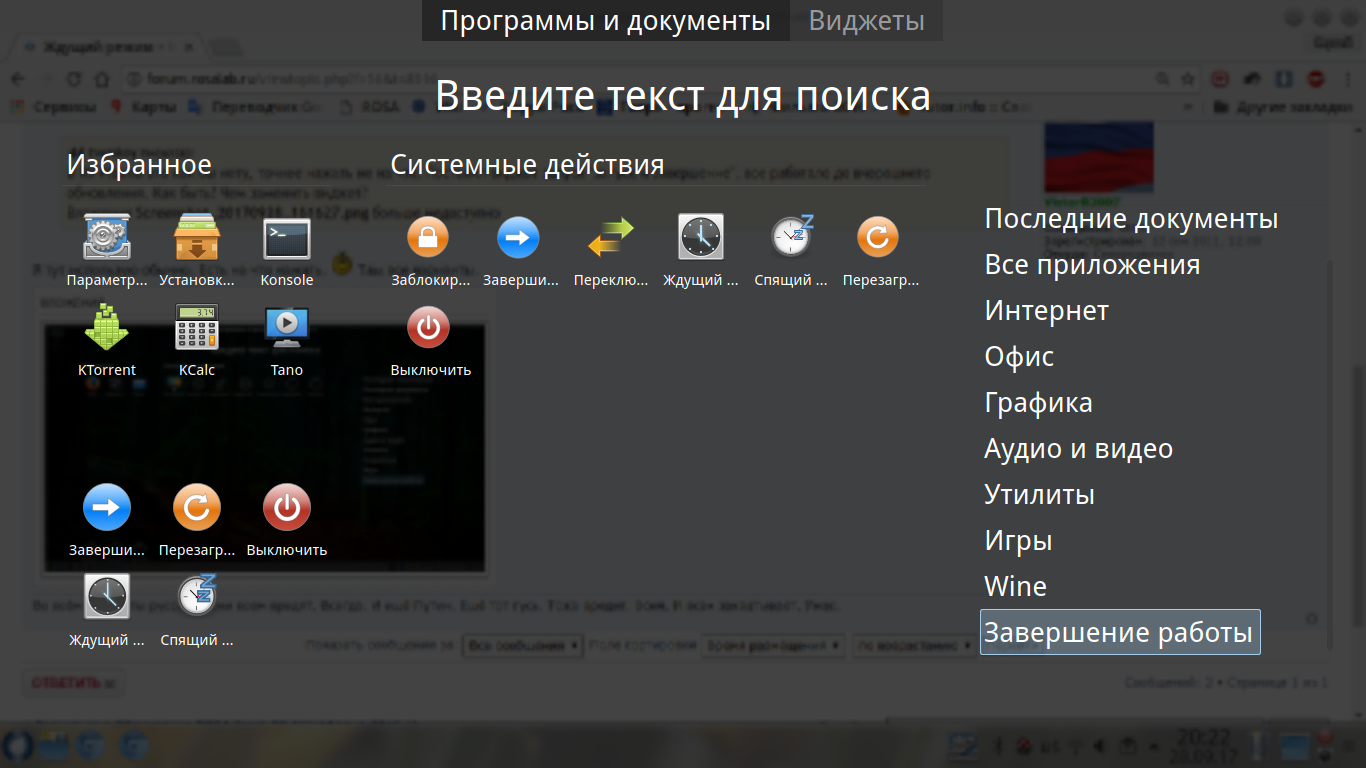Launch the Установка software installer icon
This screenshot has width=1366, height=768.
197,239
